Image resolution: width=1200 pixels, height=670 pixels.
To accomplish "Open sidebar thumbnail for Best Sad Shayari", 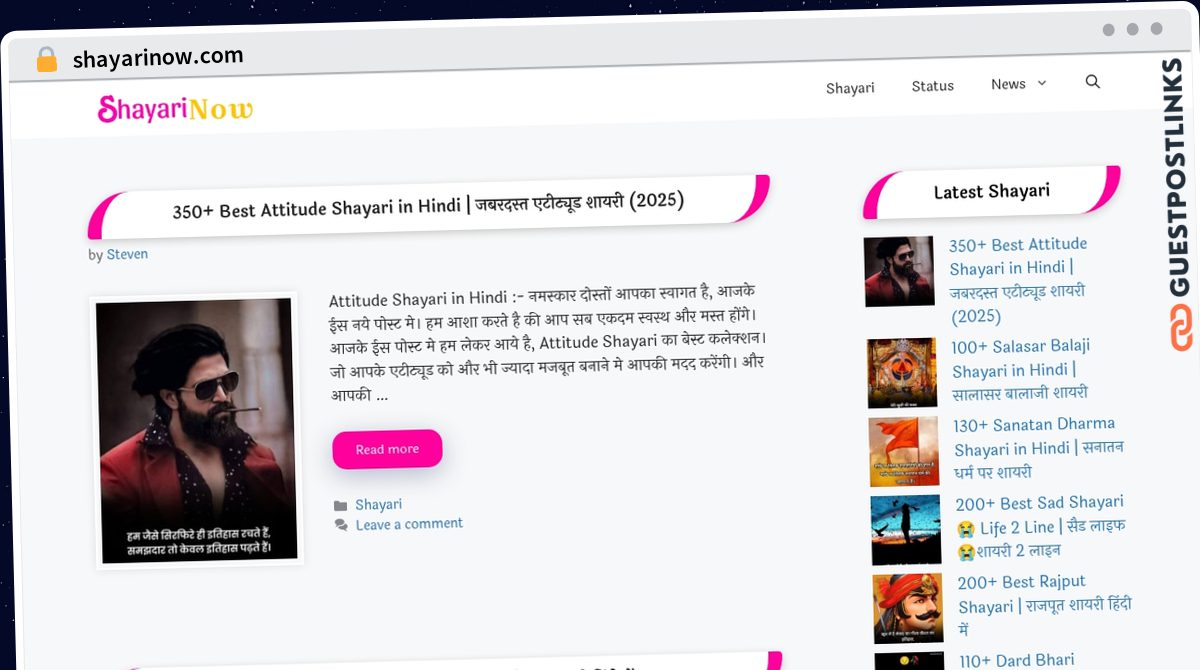I will click(906, 530).
